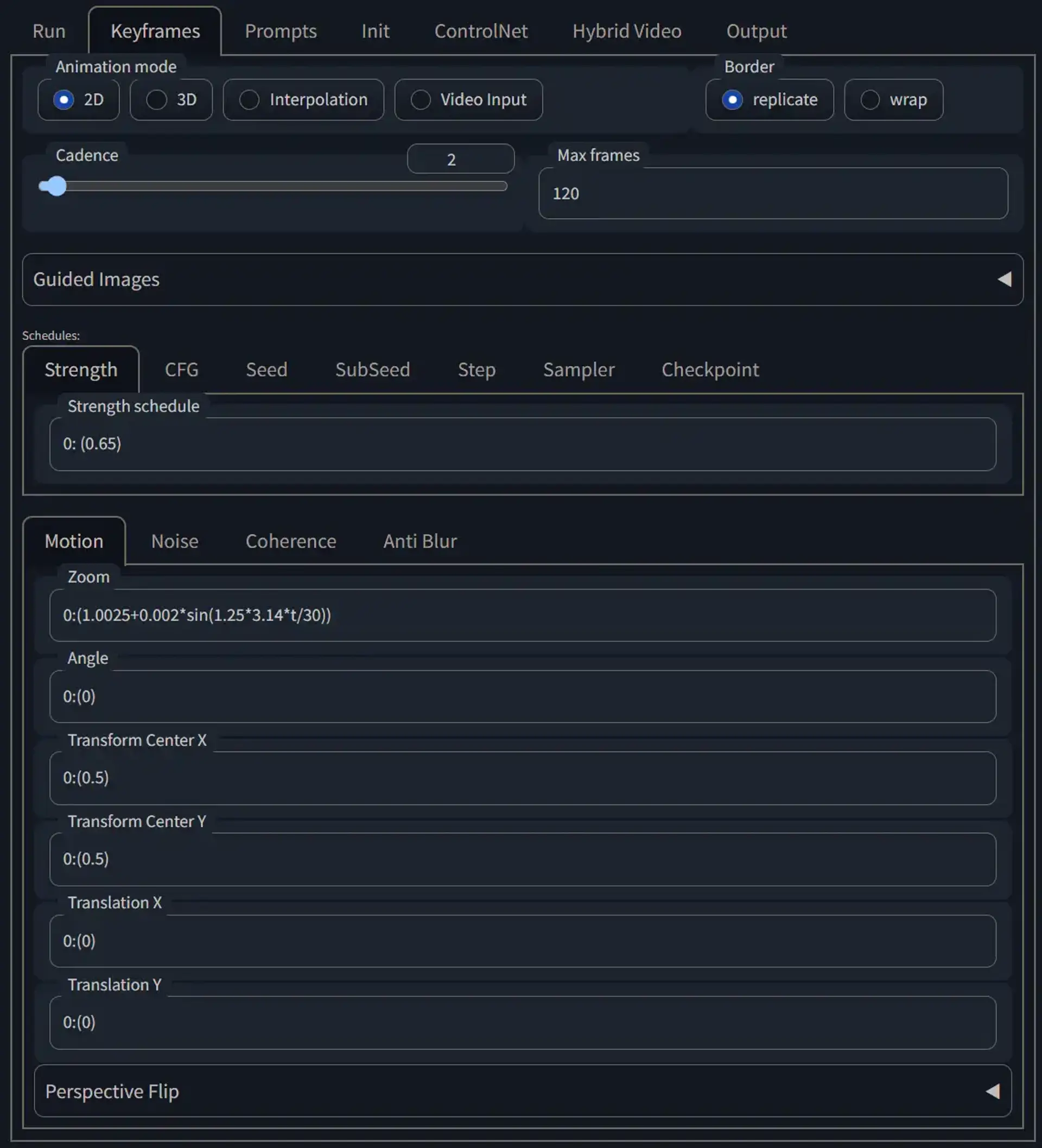The image size is (1042, 1148).
Task: Open the Sampler schedule tab
Action: [x=579, y=370]
